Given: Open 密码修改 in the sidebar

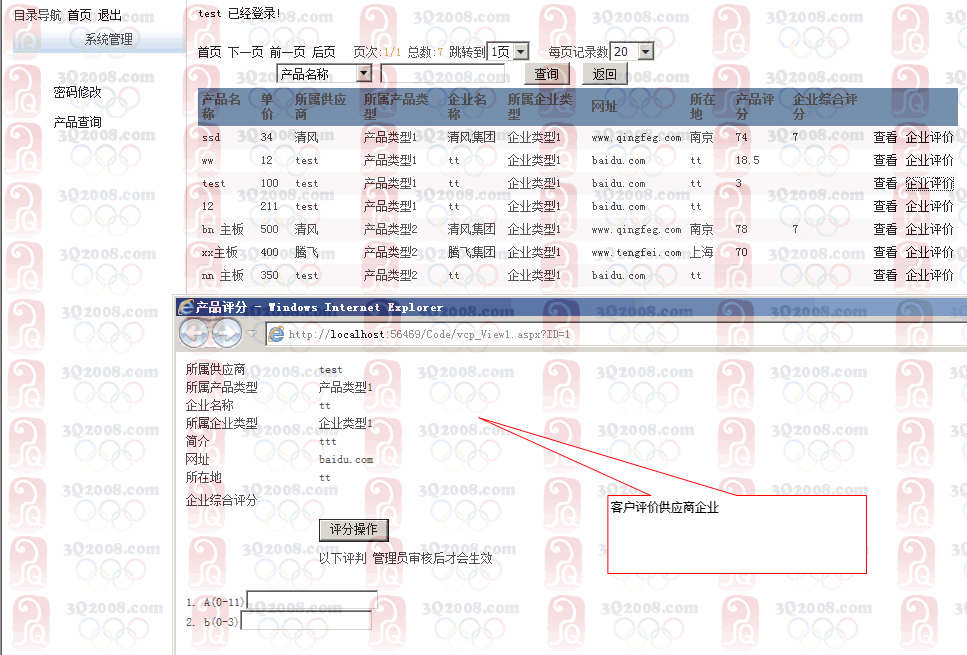Looking at the screenshot, I should (77, 93).
